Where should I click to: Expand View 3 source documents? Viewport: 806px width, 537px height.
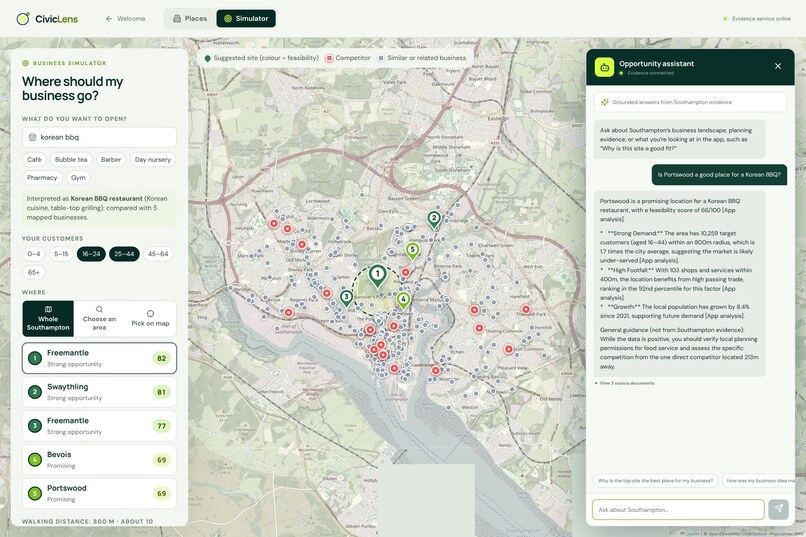tap(625, 383)
